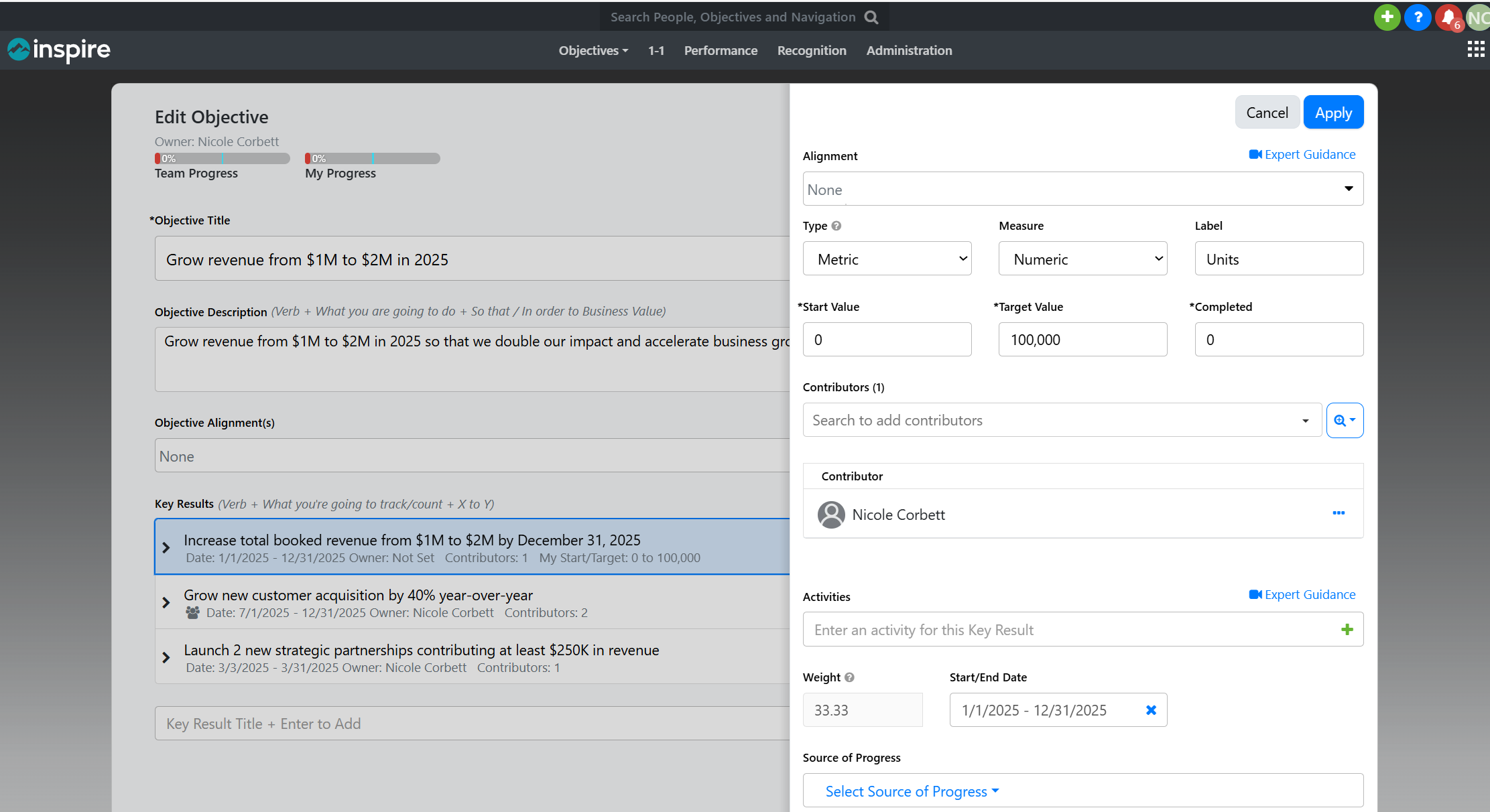Screen dimensions: 1490x812
Task: Open the notifications bell icon
Action: point(1448,17)
